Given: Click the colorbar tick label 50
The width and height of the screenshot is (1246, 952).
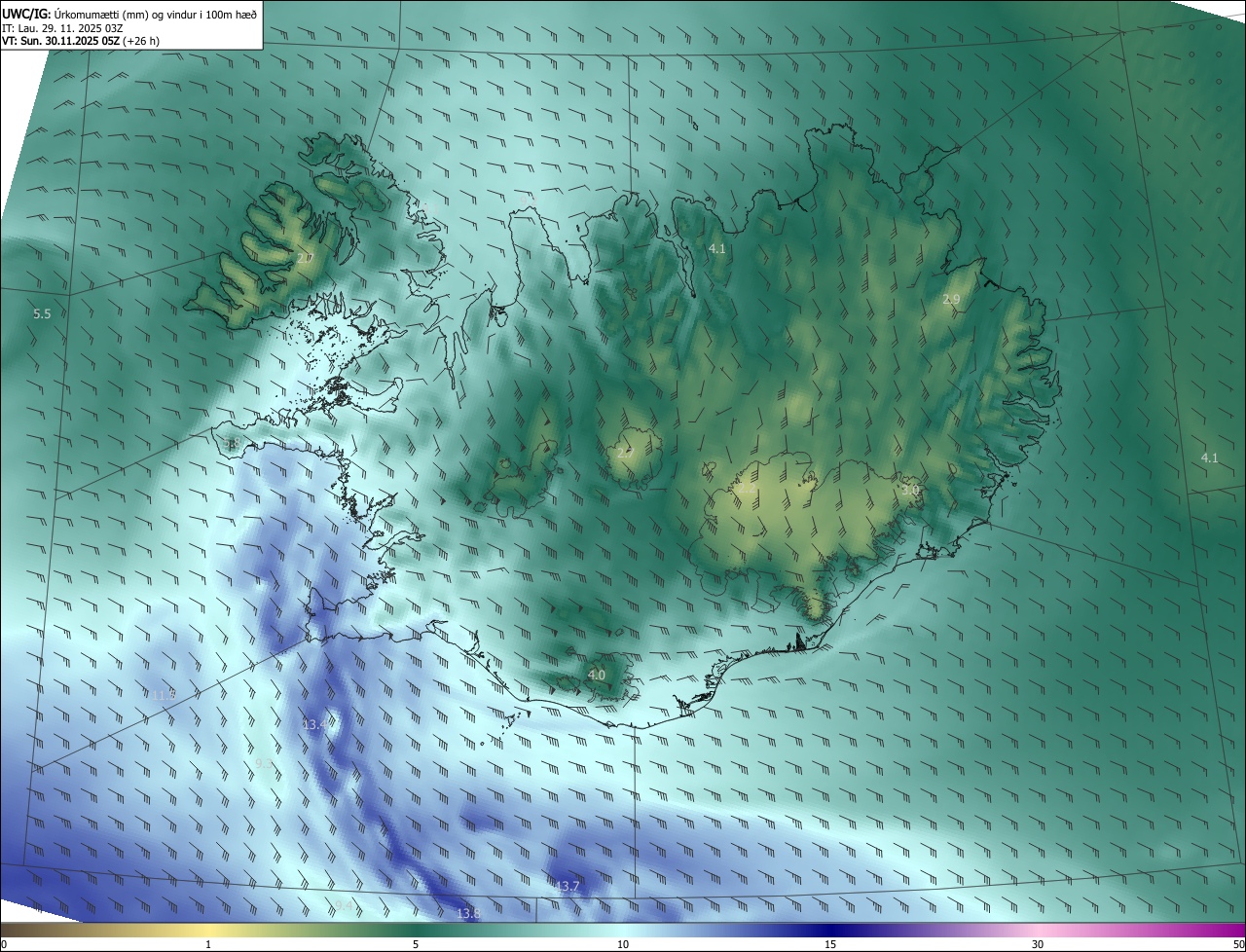Looking at the screenshot, I should coord(1238,944).
